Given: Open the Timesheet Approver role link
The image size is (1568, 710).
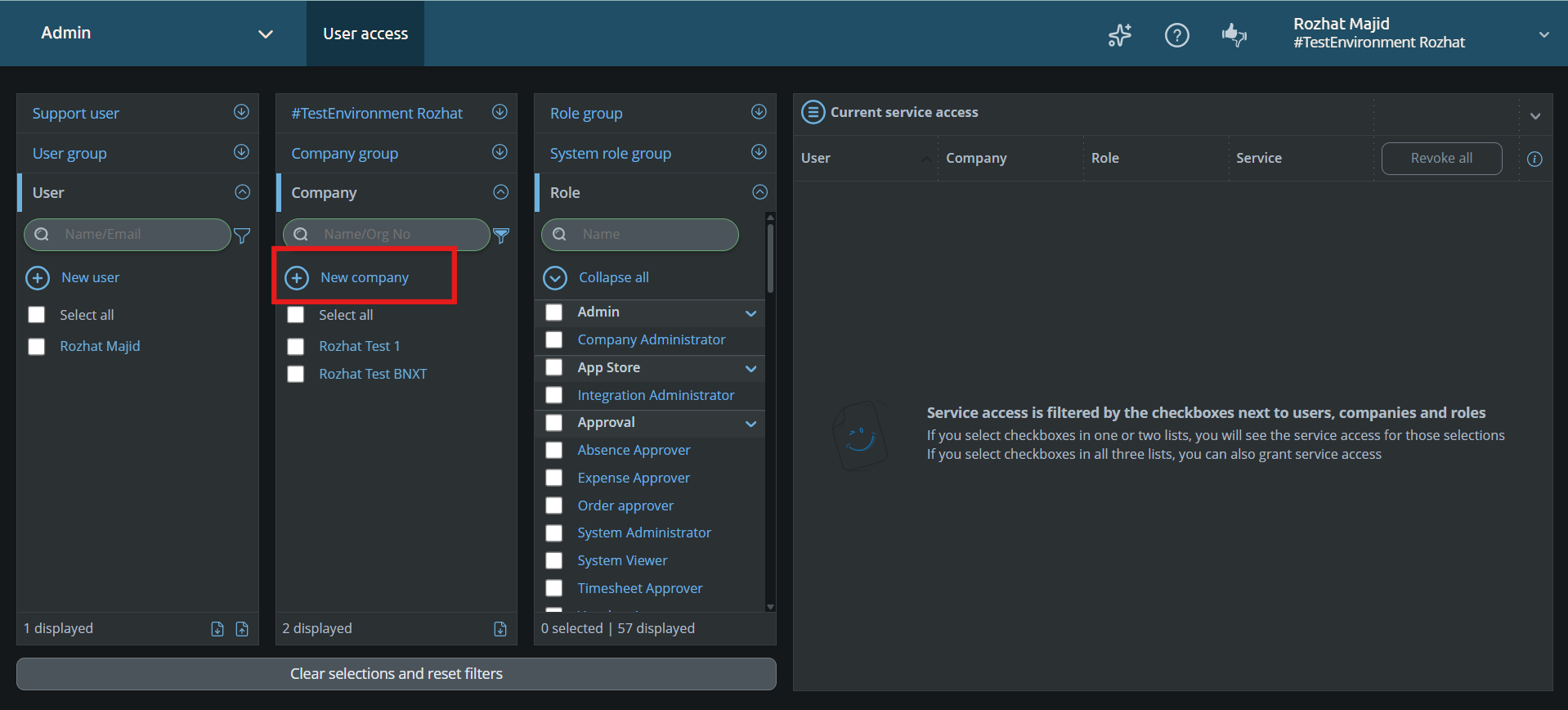Looking at the screenshot, I should click(640, 589).
